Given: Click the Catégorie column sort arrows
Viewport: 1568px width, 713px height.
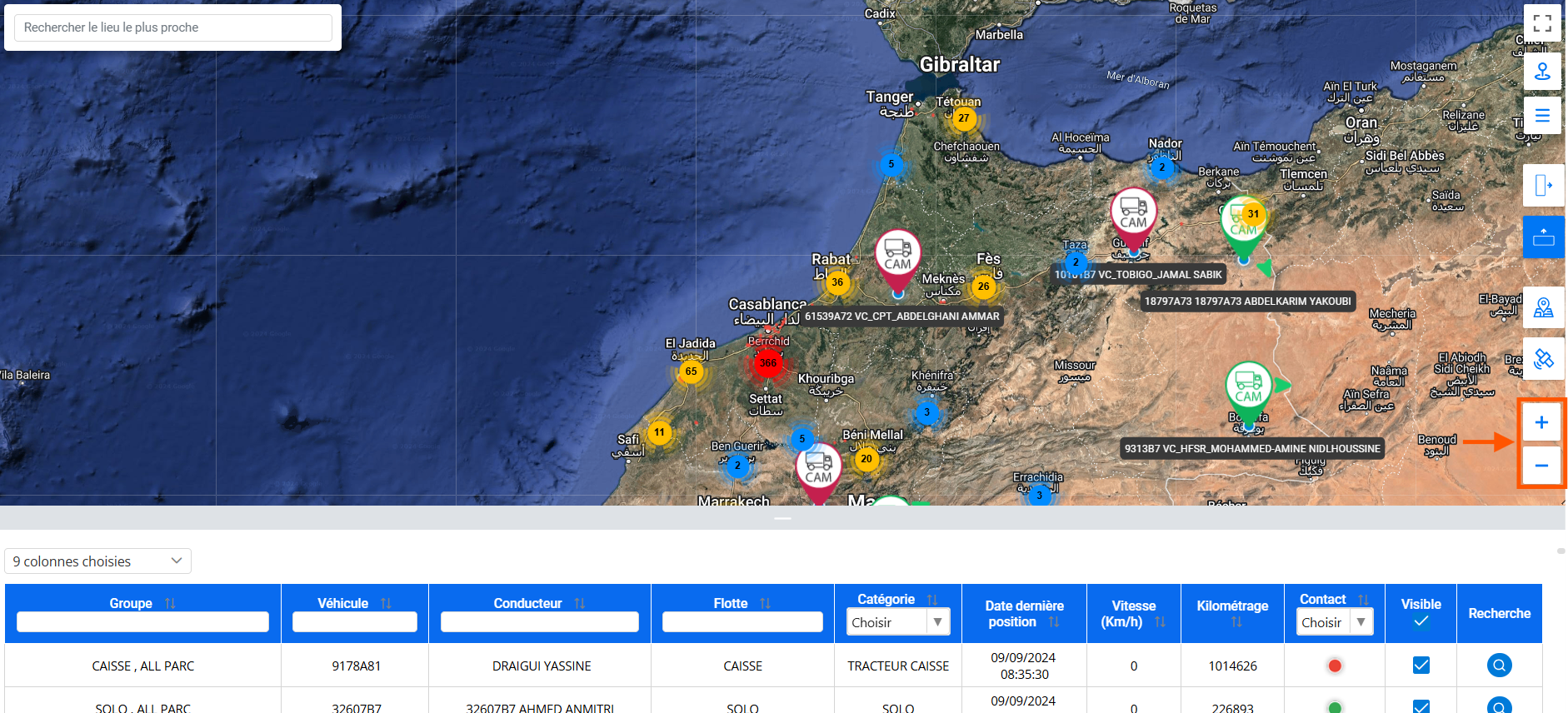Looking at the screenshot, I should point(932,600).
